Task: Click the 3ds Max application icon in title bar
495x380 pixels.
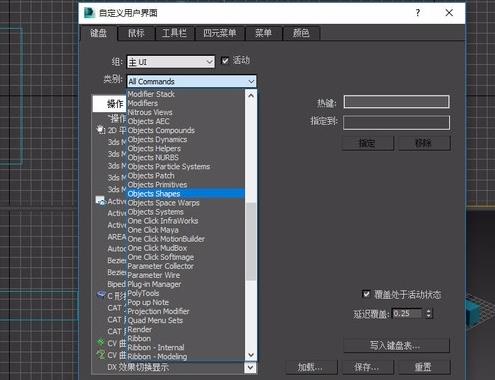Action: (89, 13)
